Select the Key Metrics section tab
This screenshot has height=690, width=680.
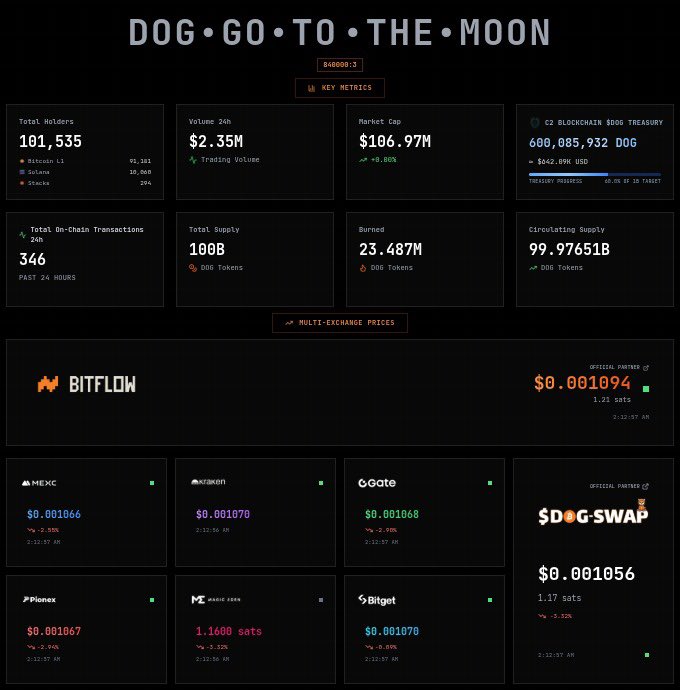[x=340, y=88]
